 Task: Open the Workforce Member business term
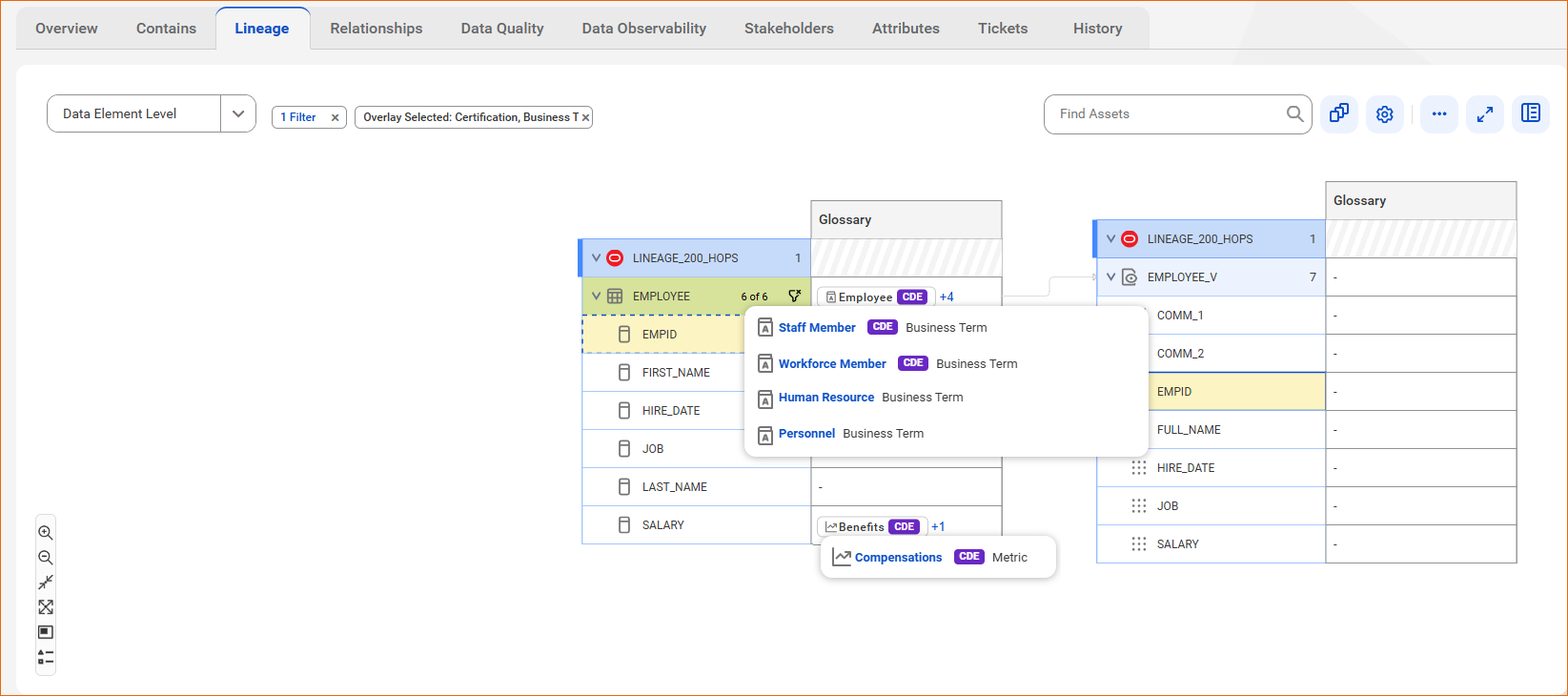point(832,363)
